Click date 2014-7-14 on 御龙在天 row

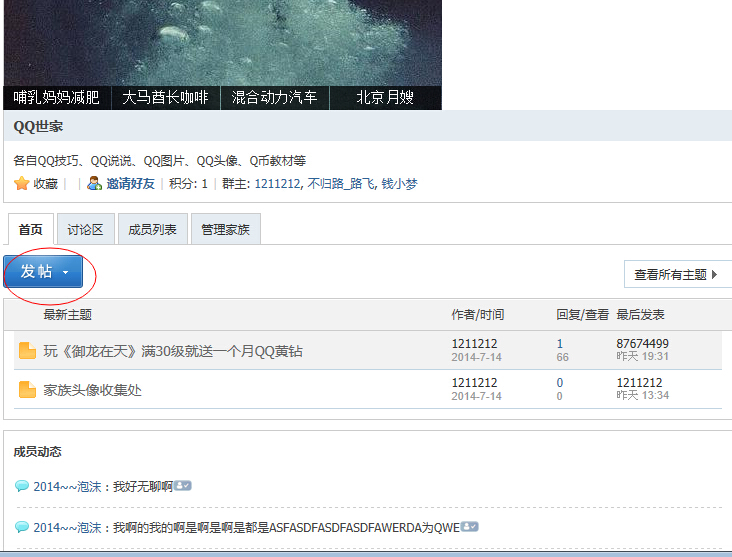pyautogui.click(x=476, y=357)
